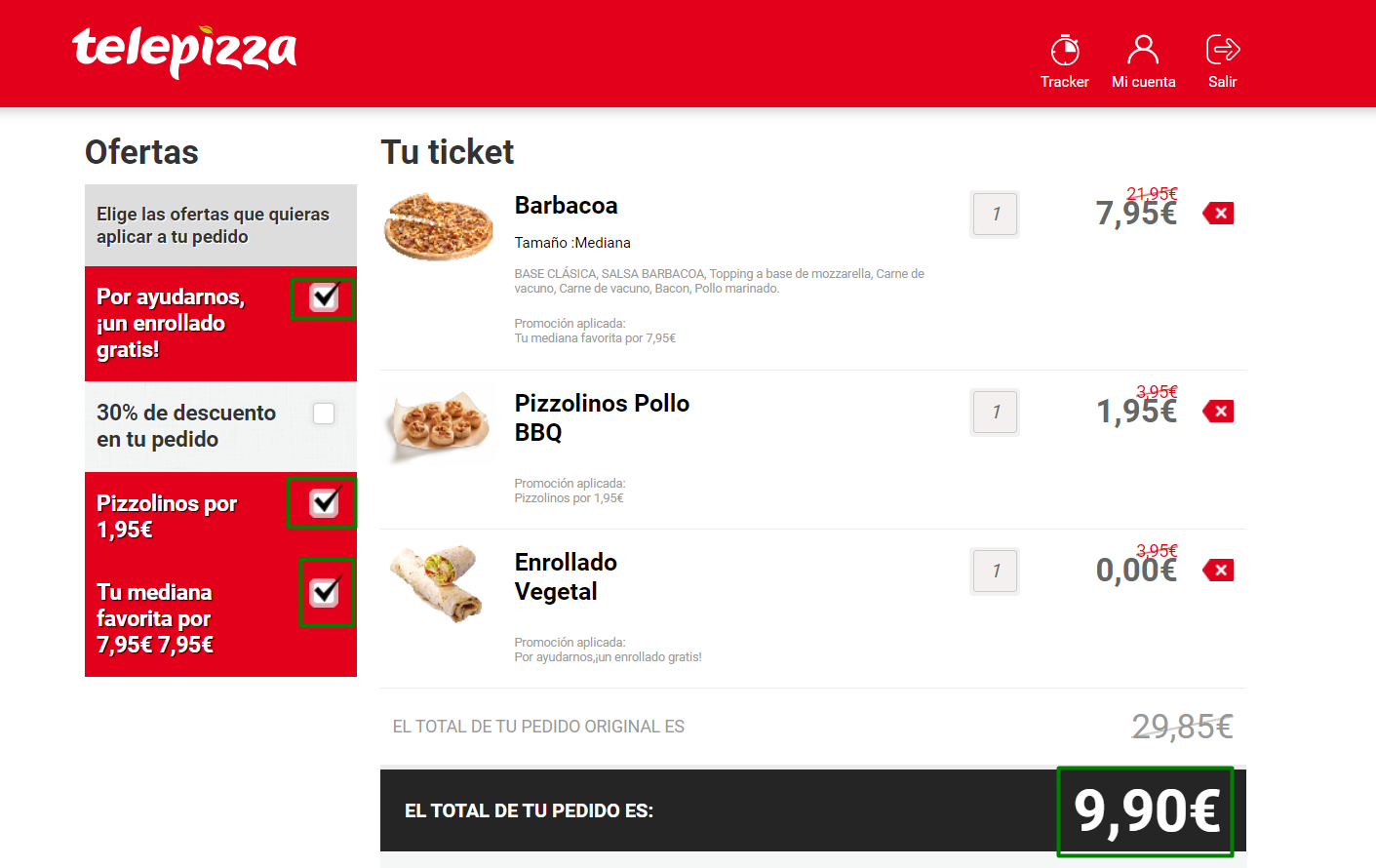Disable the Pizzolinos por 1,95€ offer
1376x868 pixels.
tap(322, 502)
